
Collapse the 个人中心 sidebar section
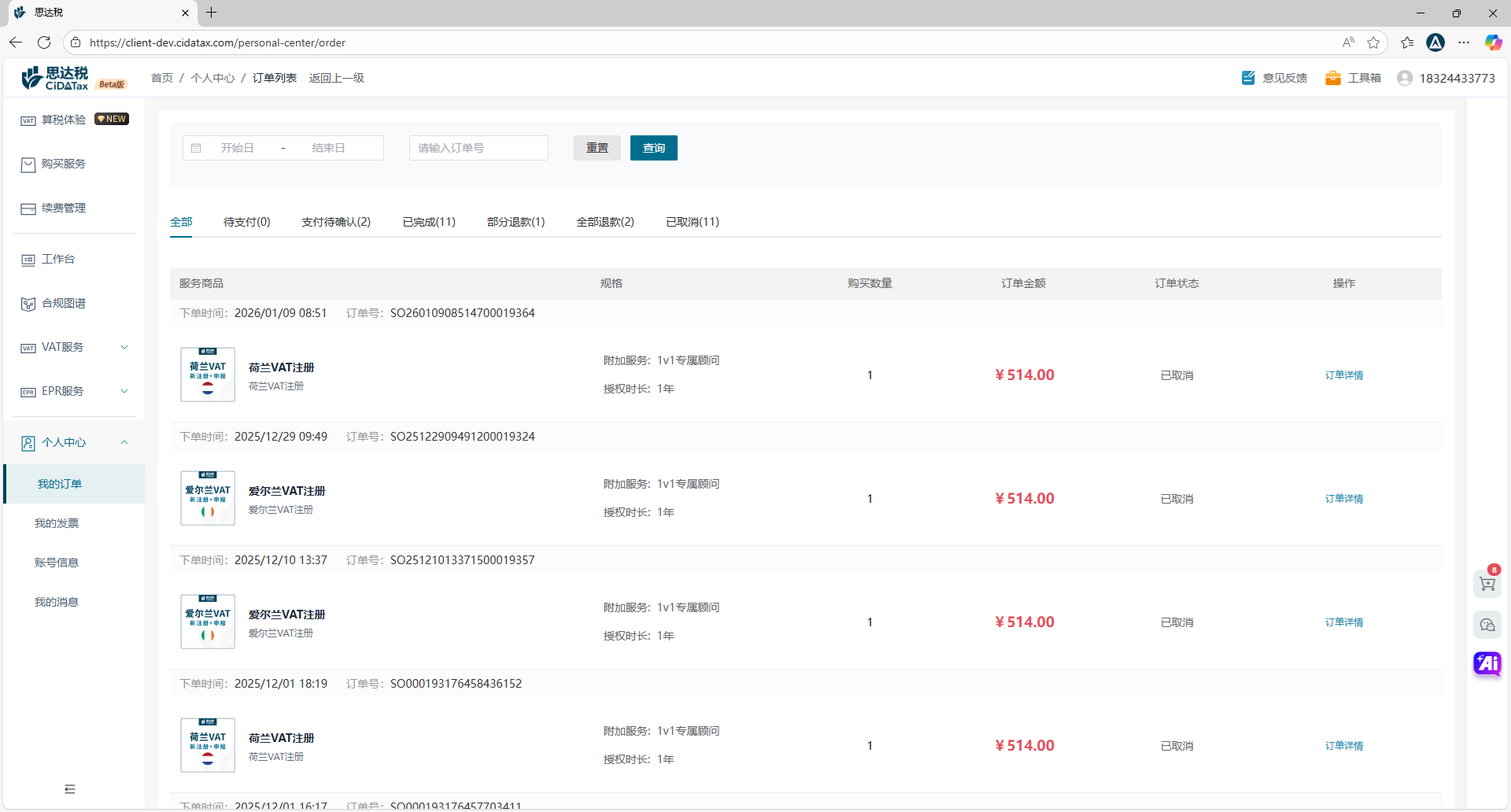coord(74,442)
